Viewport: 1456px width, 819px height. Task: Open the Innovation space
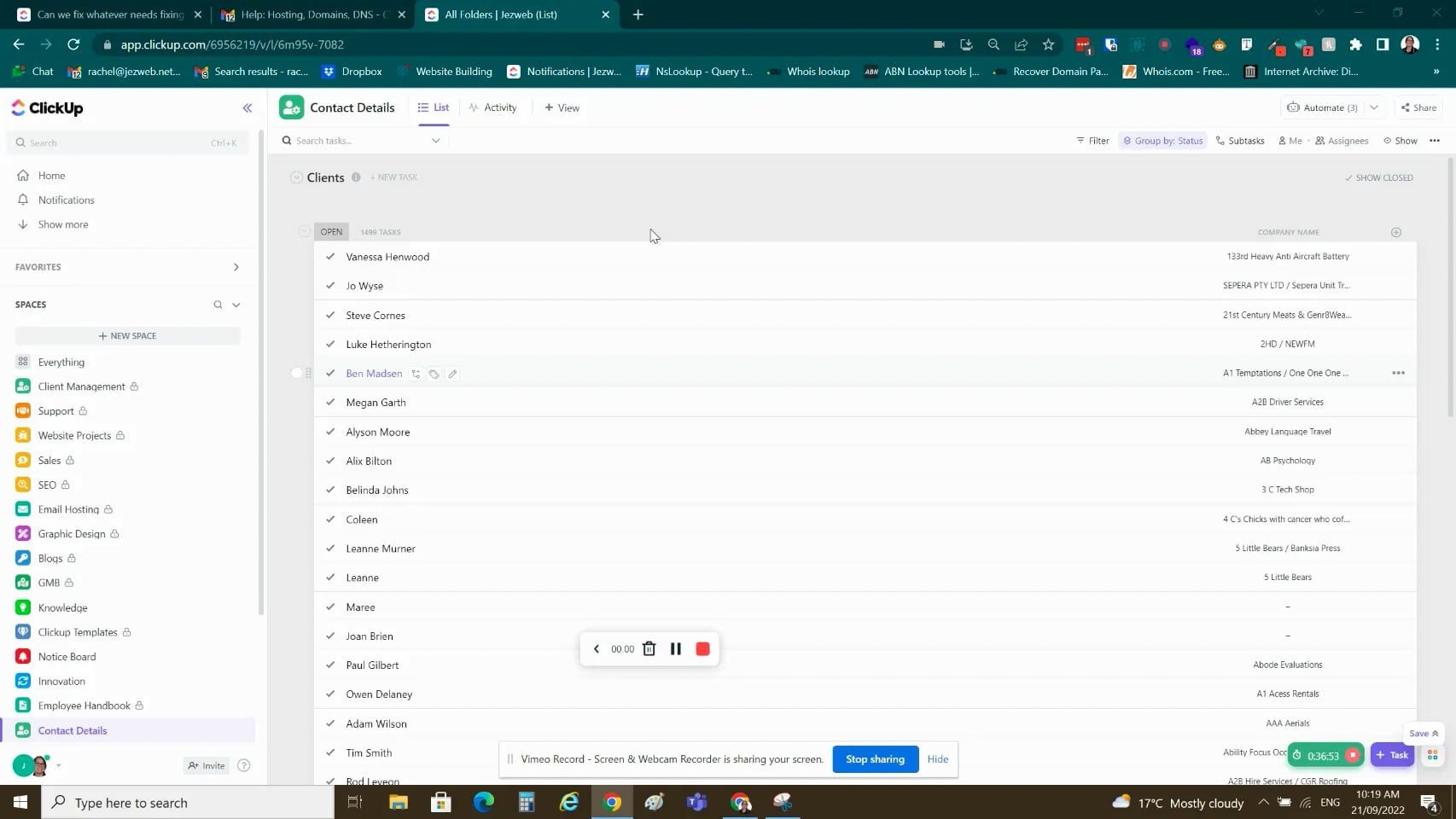point(61,682)
